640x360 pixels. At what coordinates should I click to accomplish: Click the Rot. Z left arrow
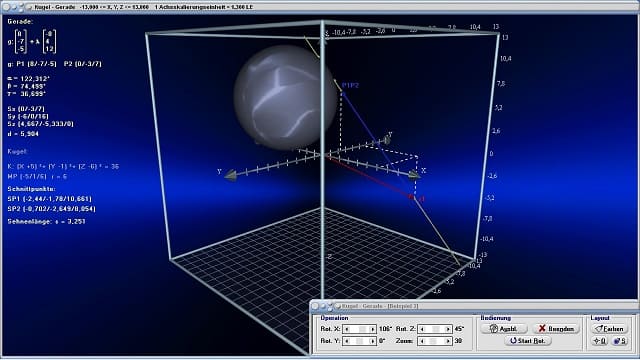pos(422,329)
